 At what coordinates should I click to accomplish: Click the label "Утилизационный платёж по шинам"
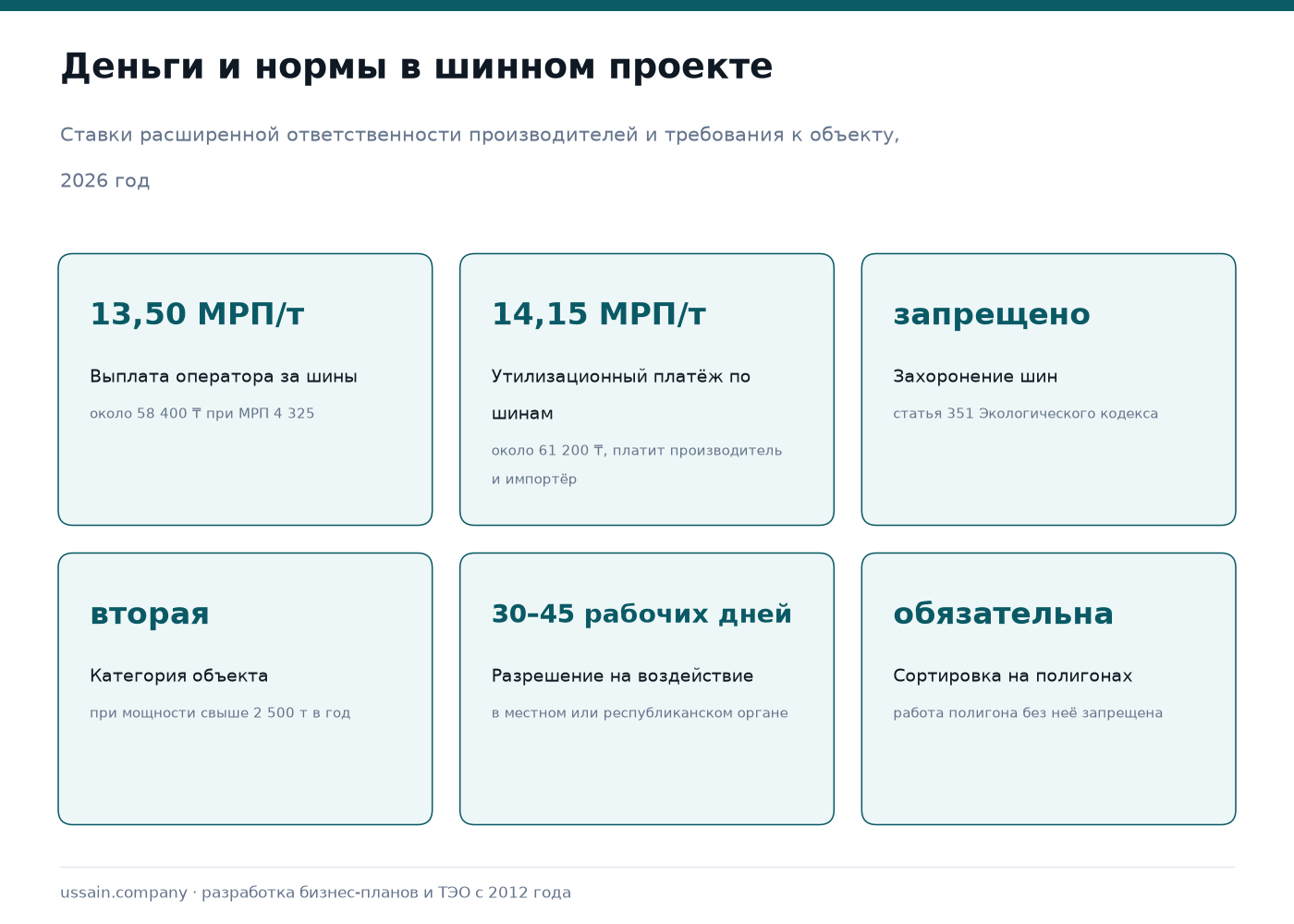pos(621,395)
